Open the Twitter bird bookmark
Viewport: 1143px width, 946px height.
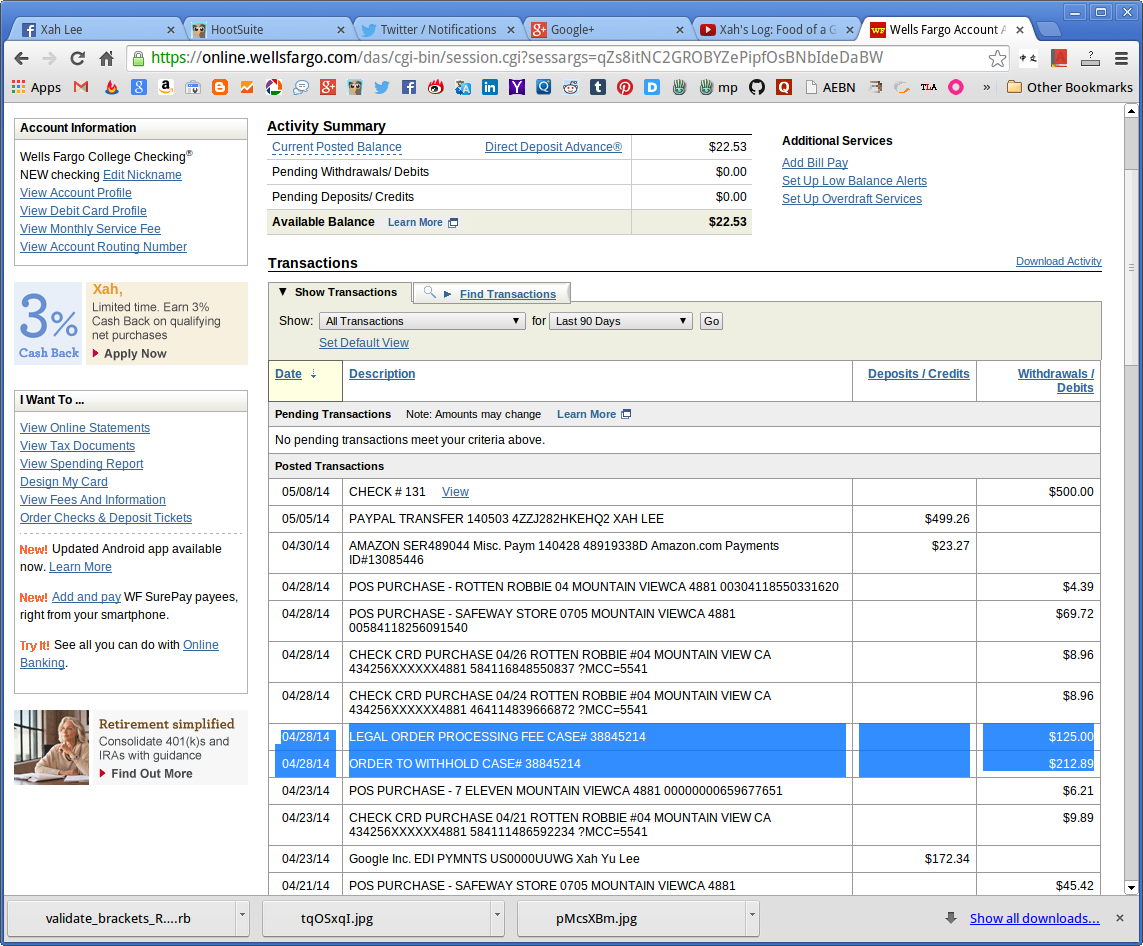pyautogui.click(x=382, y=87)
